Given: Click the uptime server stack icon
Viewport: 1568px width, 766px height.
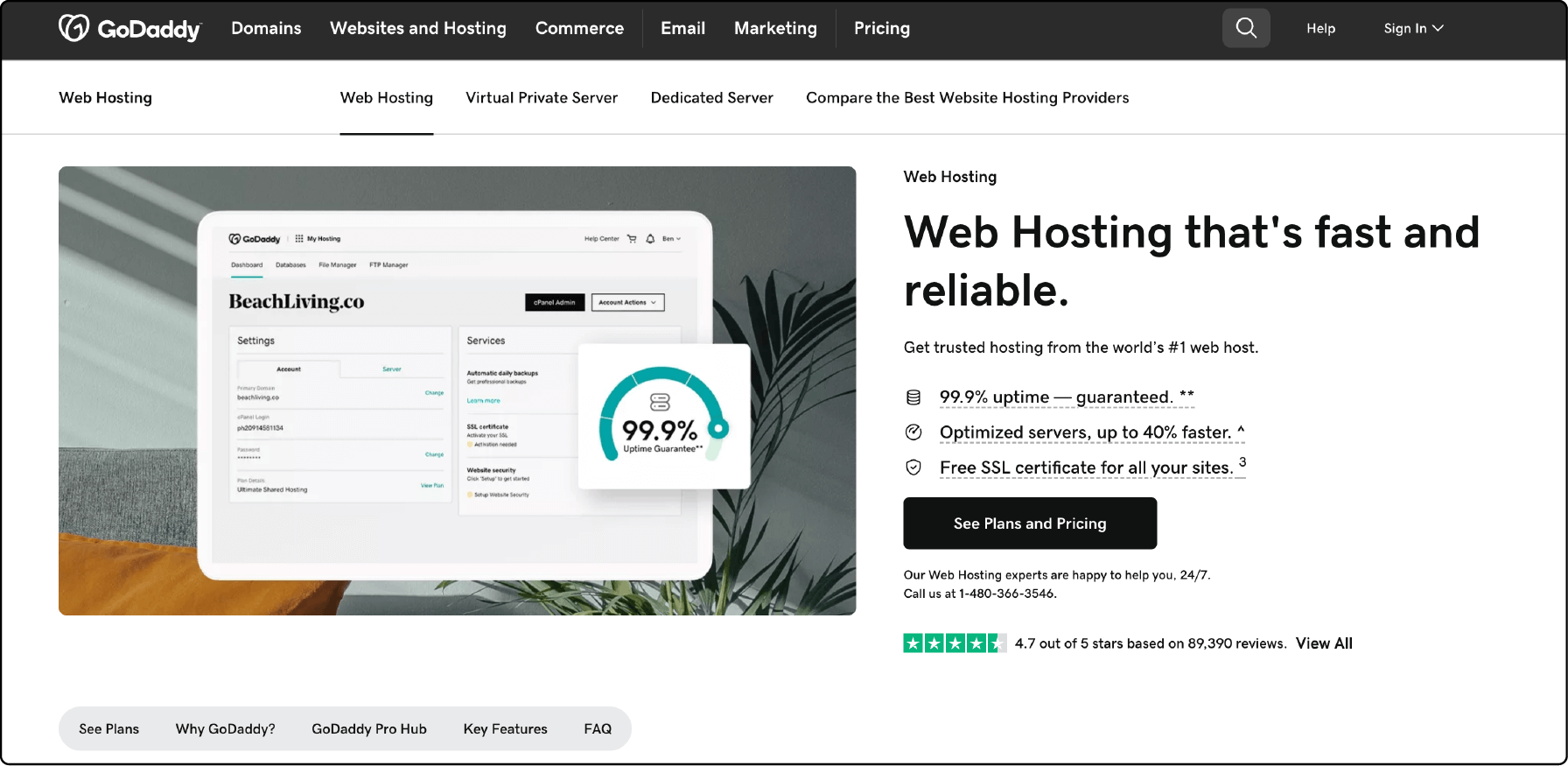Looking at the screenshot, I should point(913,397).
